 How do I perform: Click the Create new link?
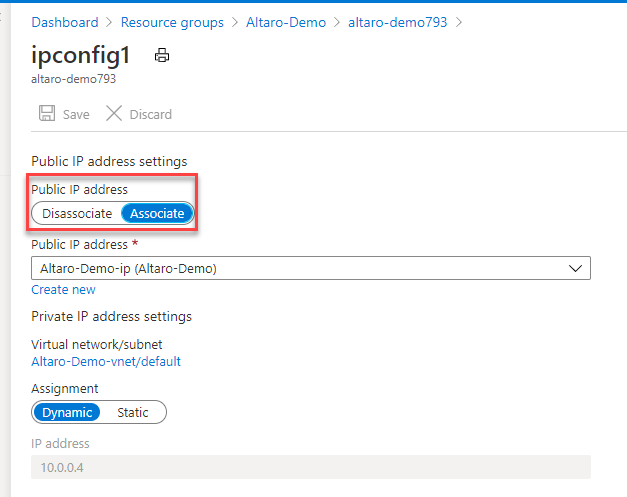63,289
